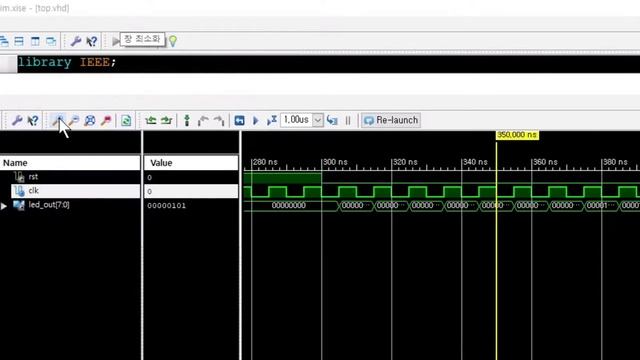Image resolution: width=640 pixels, height=360 pixels.
Task: Select the rst signal row
Action: tap(70, 177)
